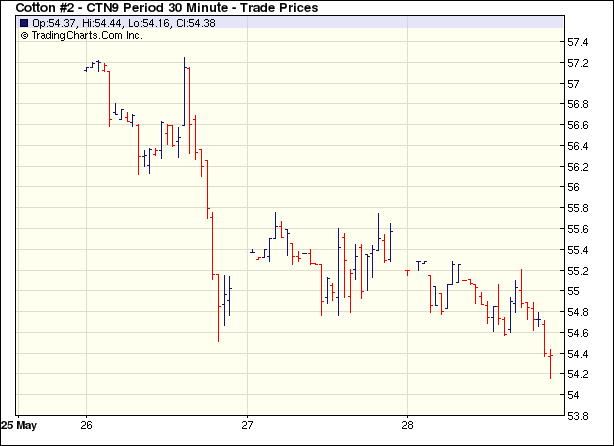This screenshot has height=446, width=614.
Task: Click the 53.8 price axis label
Action: point(579,416)
